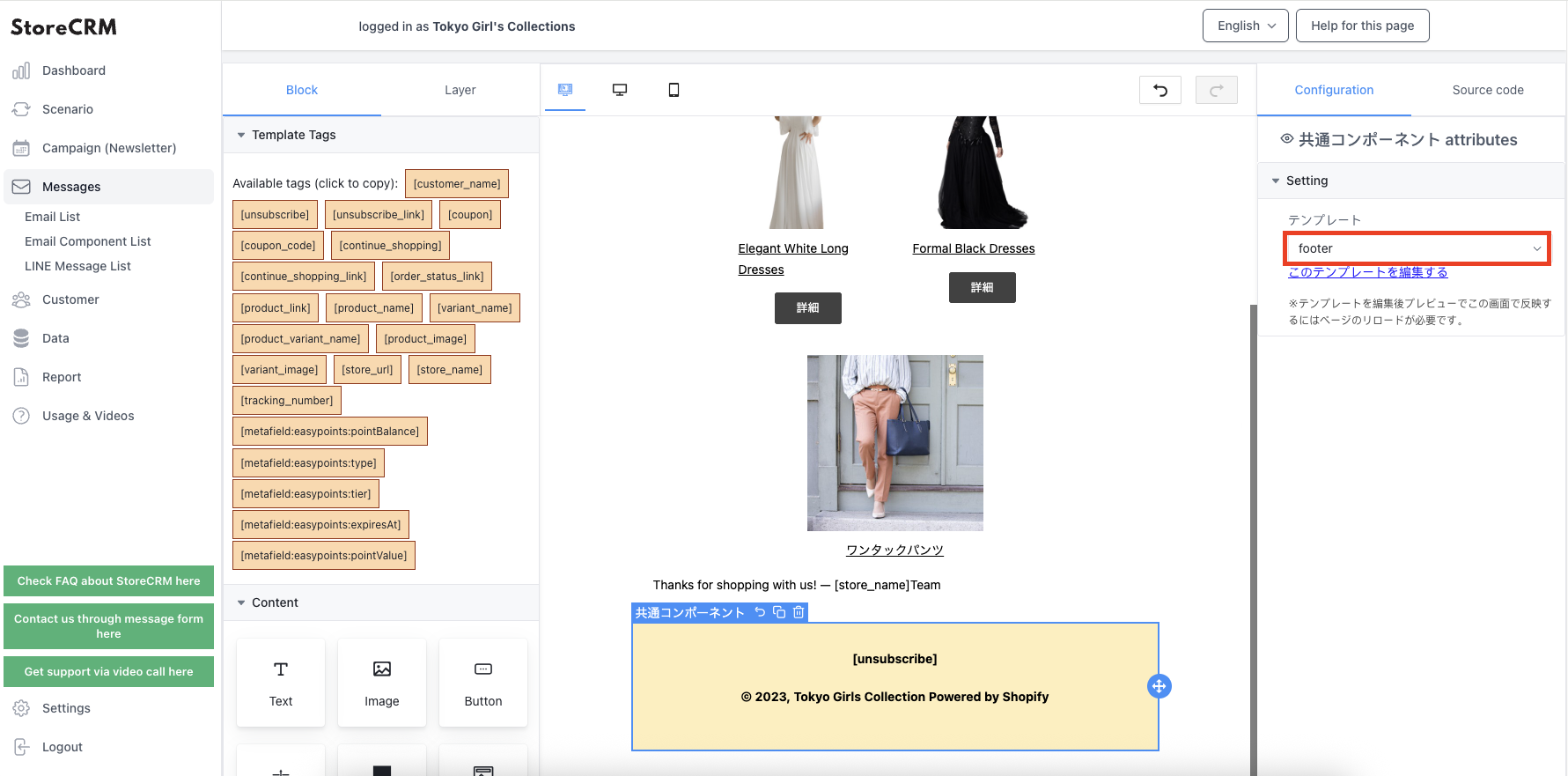This screenshot has width=1568, height=776.
Task: Copy the [metafield:easypoints:pointBalance] tag
Action: [330, 432]
